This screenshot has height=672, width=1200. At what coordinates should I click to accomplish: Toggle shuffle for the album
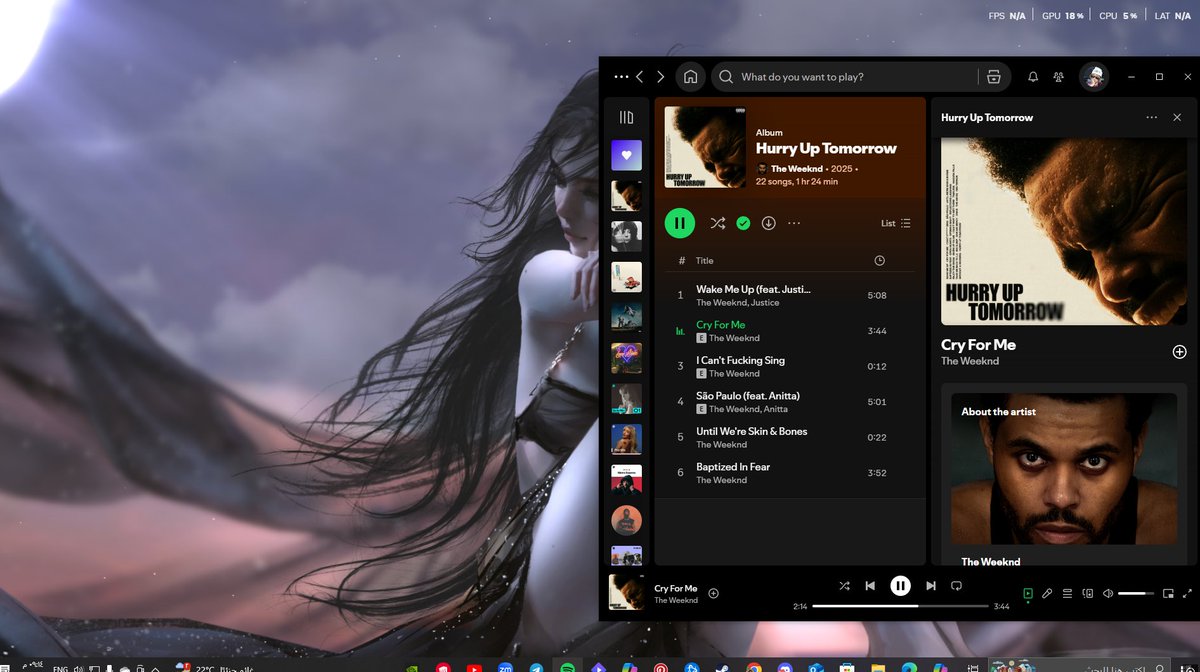tap(718, 223)
